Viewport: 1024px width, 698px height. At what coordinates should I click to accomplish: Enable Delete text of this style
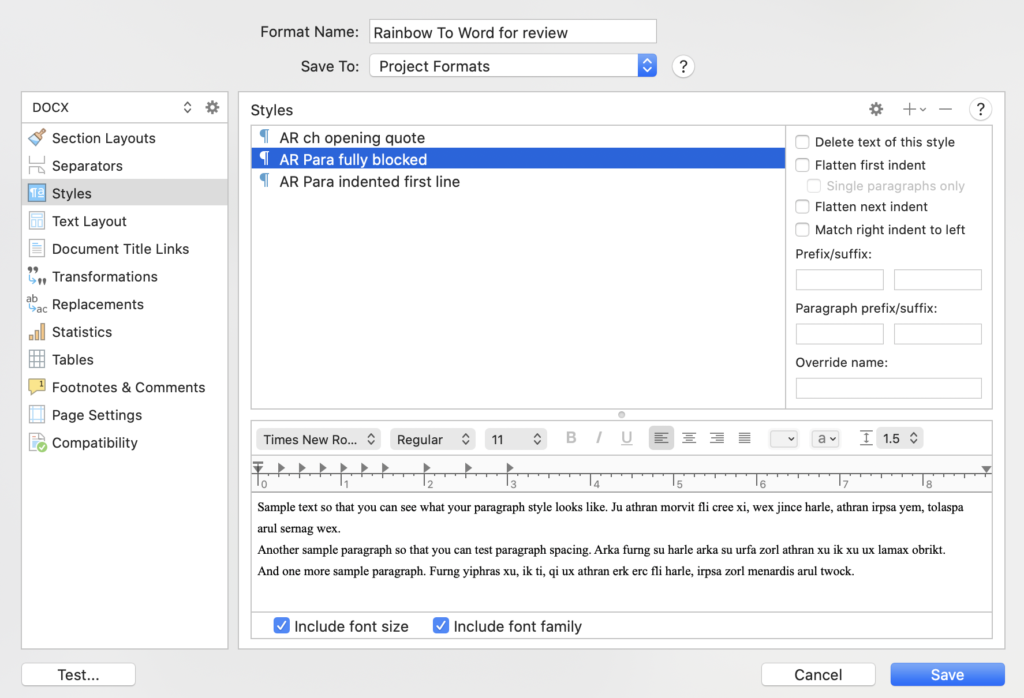(x=801, y=142)
